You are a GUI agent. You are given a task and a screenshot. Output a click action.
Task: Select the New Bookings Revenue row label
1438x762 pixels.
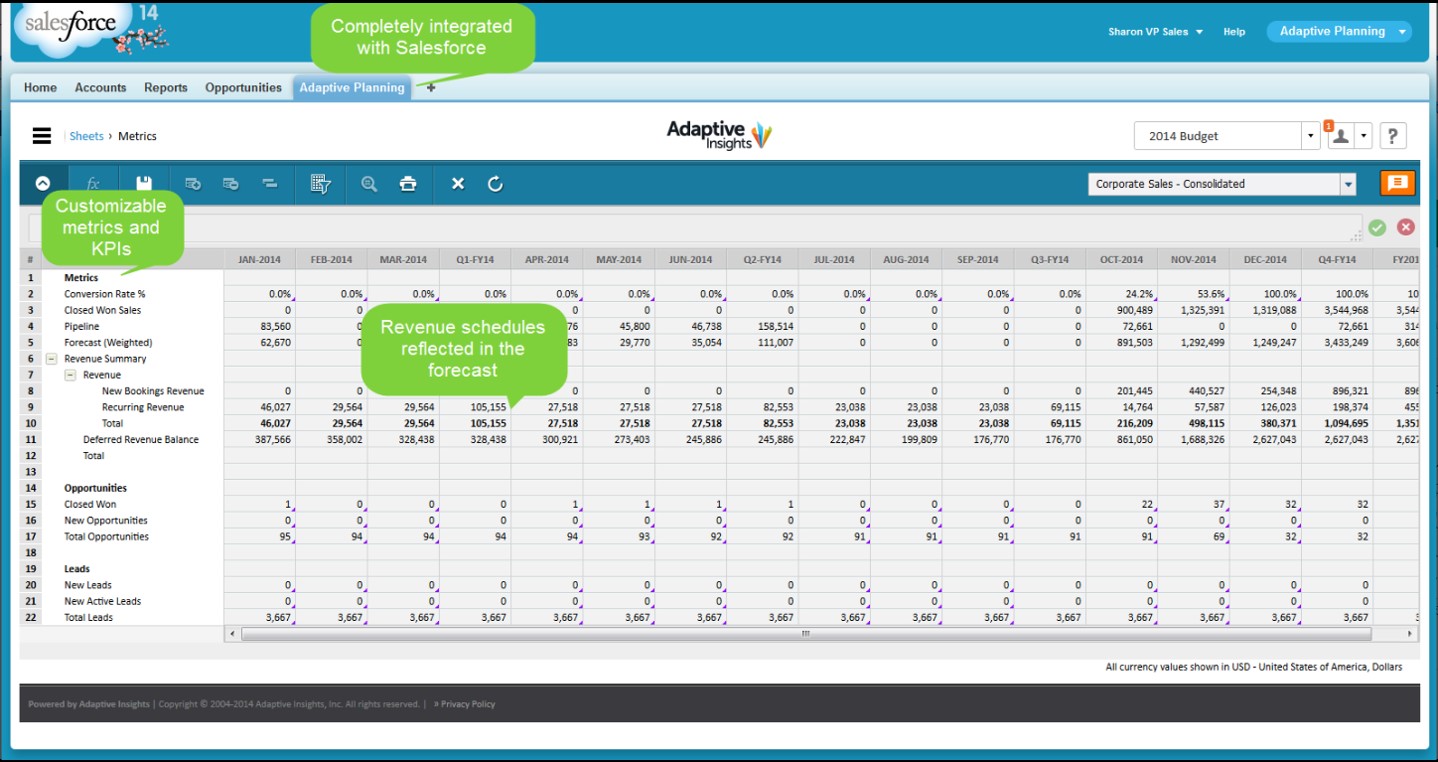click(153, 391)
